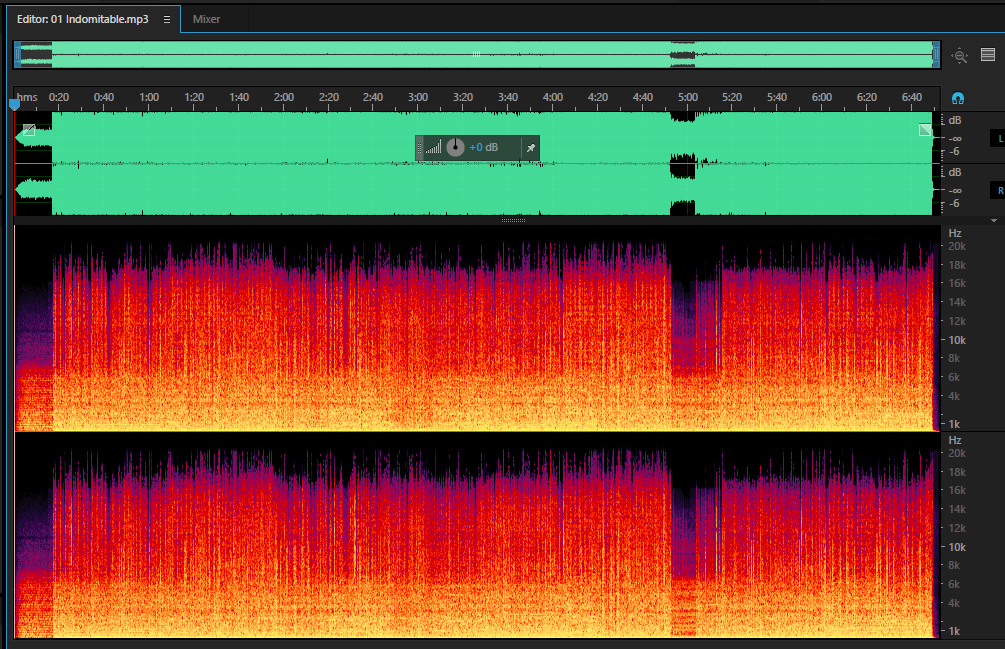Click the 0:20 mark on the ruler
Viewport: 1005px width, 649px height.
(x=59, y=97)
